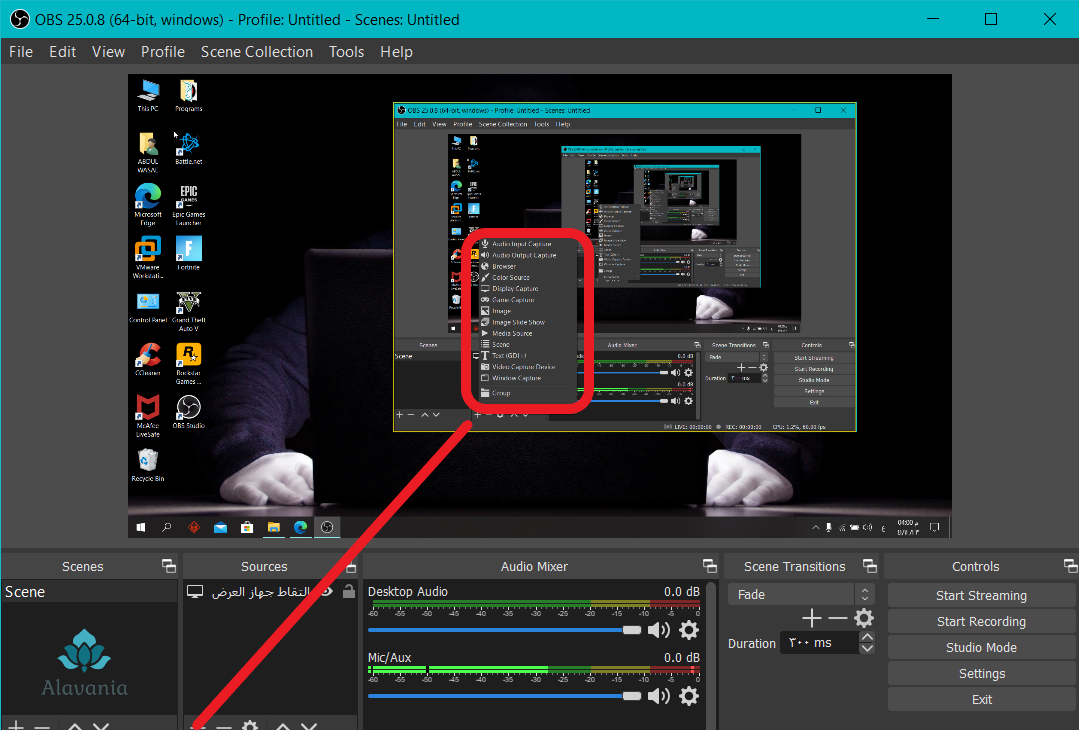
Task: Click the Desktop Audio '0.0 dB' value
Action: pos(681,592)
